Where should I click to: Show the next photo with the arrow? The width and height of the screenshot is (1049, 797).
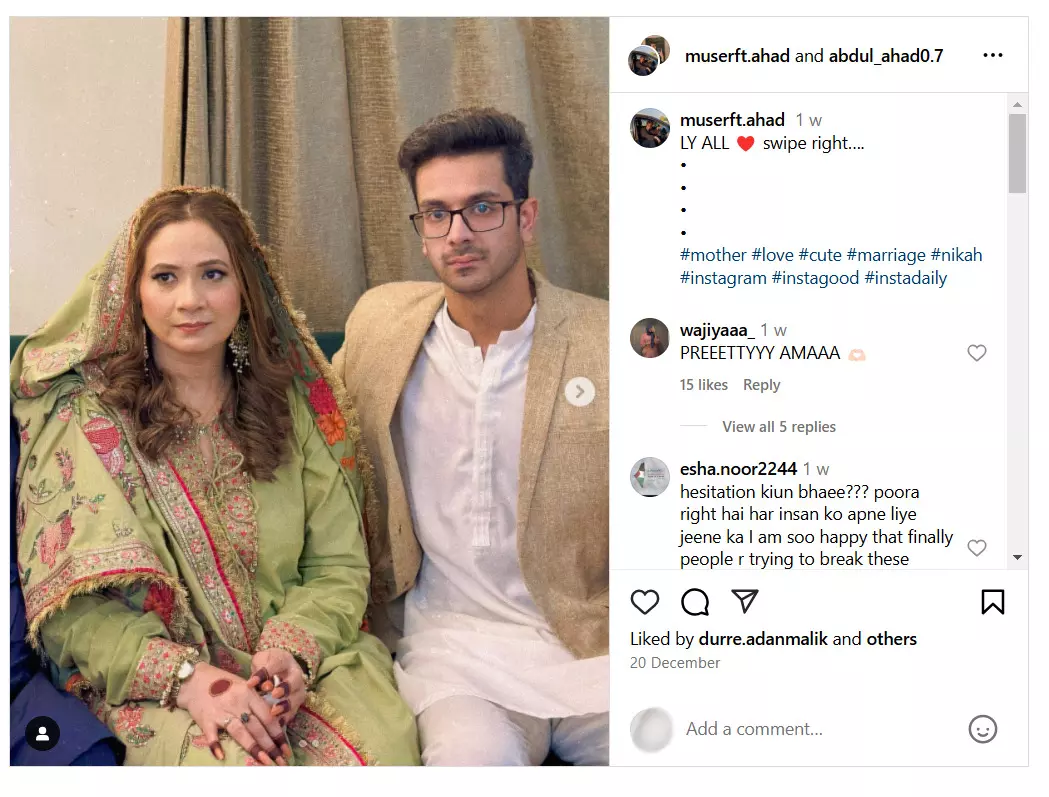(579, 391)
